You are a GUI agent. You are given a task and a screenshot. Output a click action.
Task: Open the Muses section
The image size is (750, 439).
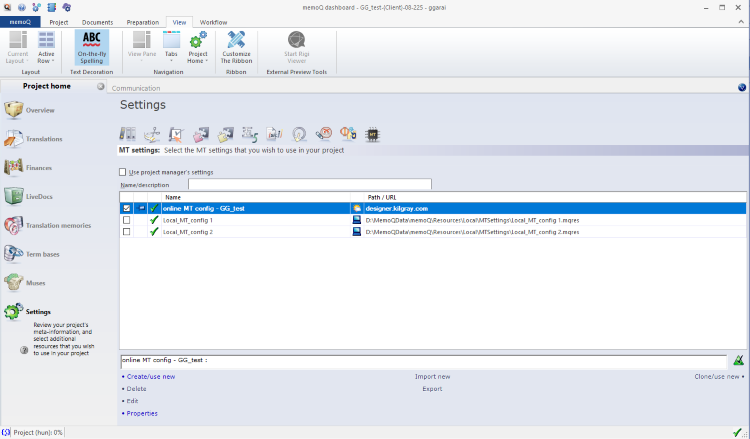click(x=35, y=283)
